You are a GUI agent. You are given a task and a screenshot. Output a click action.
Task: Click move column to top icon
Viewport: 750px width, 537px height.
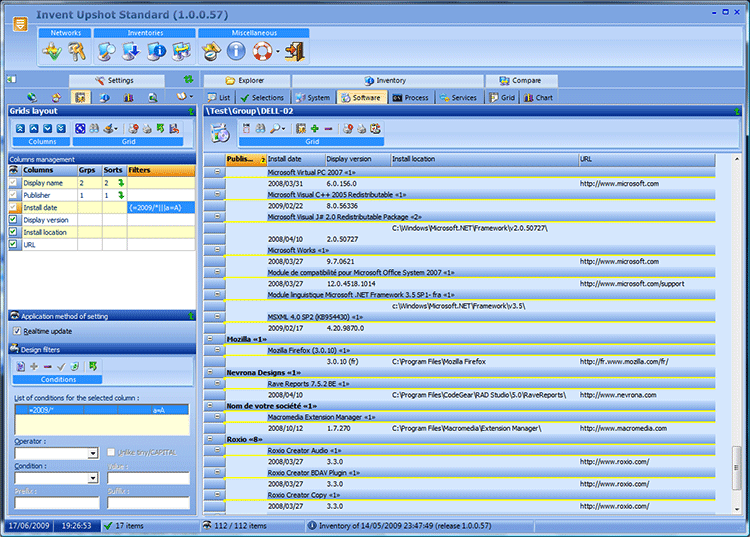tap(20, 129)
